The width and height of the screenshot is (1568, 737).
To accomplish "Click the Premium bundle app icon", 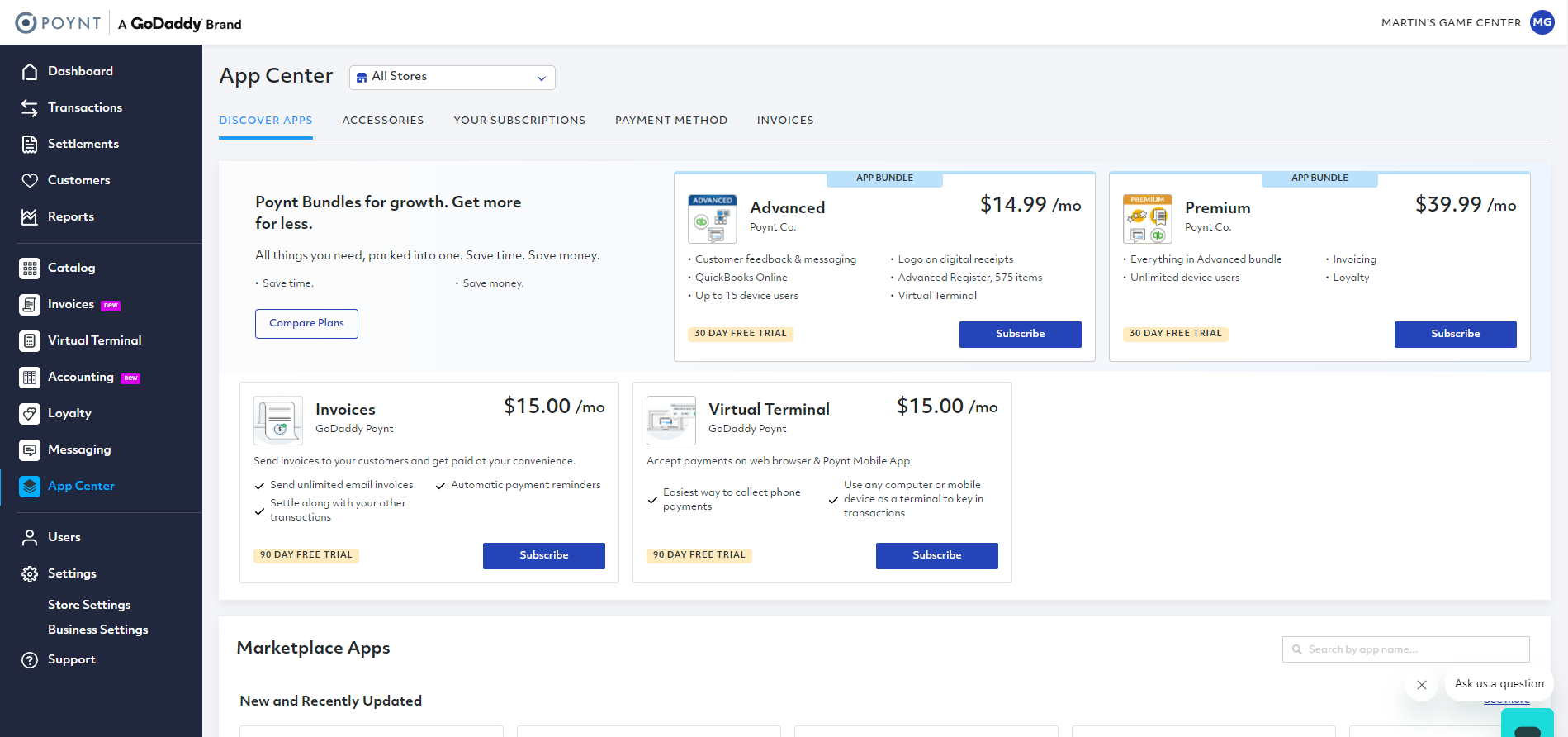I will [x=1148, y=219].
